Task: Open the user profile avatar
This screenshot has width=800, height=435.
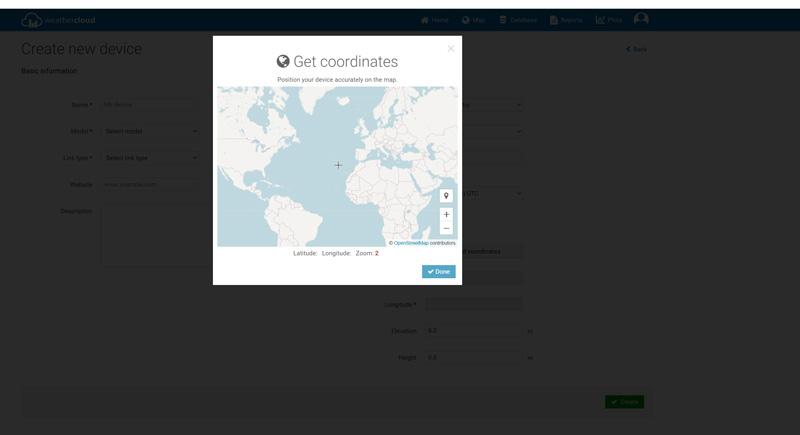Action: pos(641,19)
